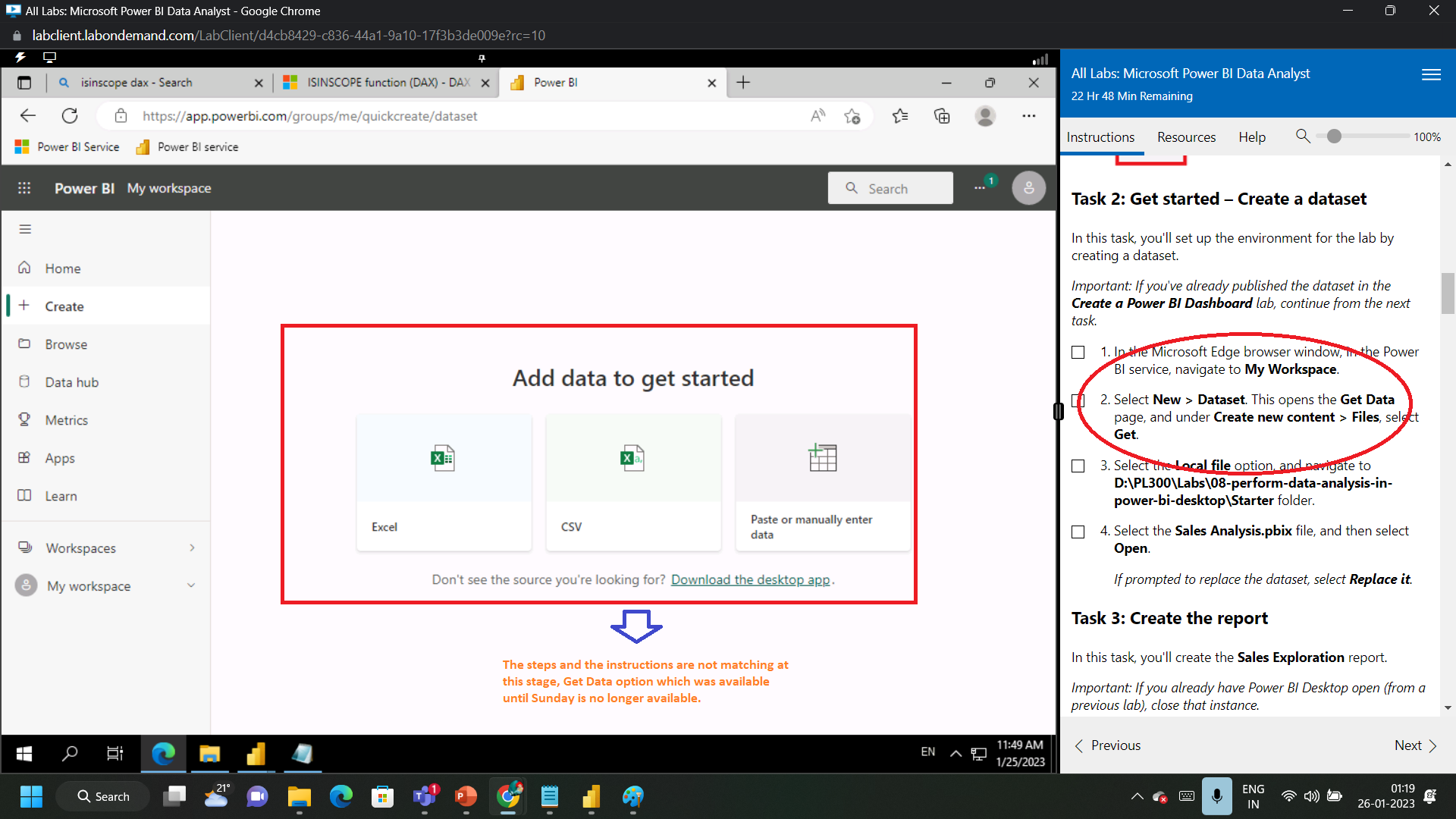
Task: Go to the Next instruction page
Action: (x=1407, y=745)
